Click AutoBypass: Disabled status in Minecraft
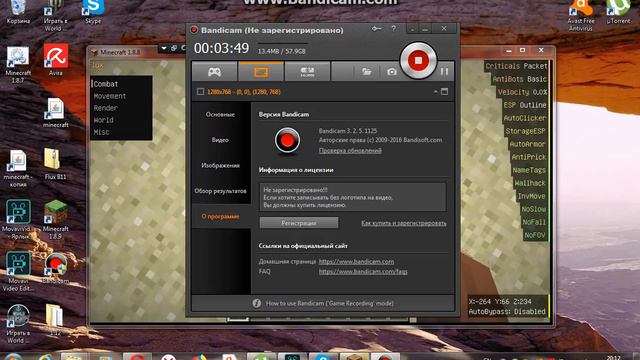 pyautogui.click(x=507, y=312)
